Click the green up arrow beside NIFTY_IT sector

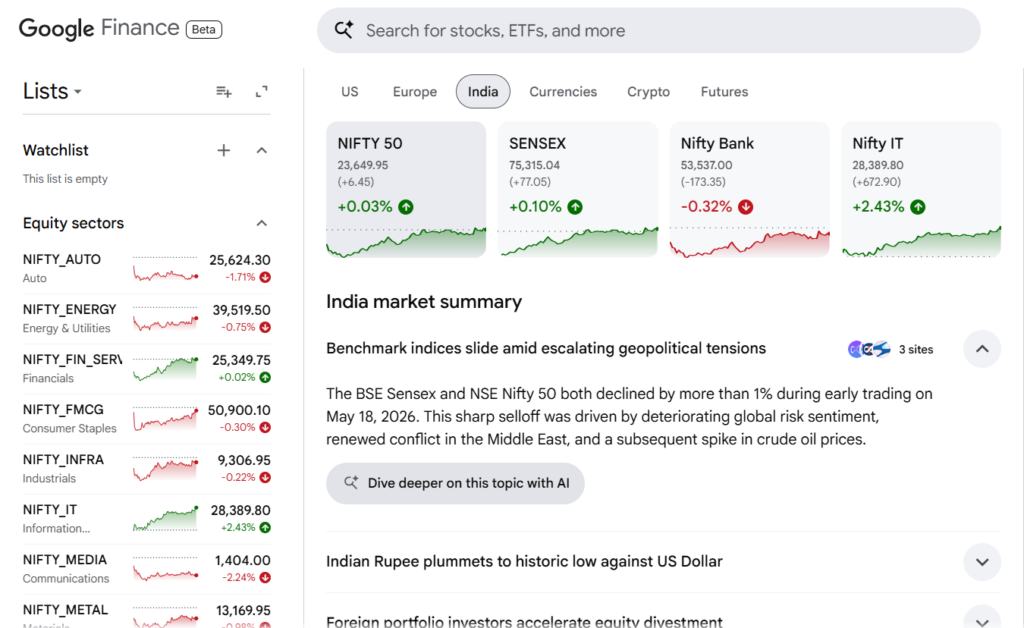pos(265,527)
